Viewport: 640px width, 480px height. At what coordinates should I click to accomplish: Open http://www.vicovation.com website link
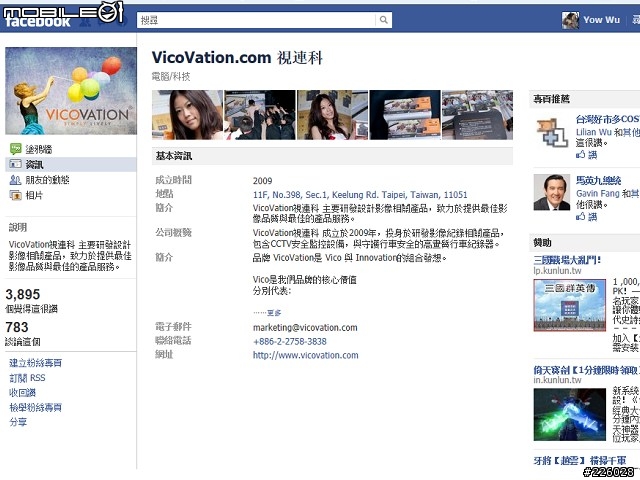click(x=306, y=355)
